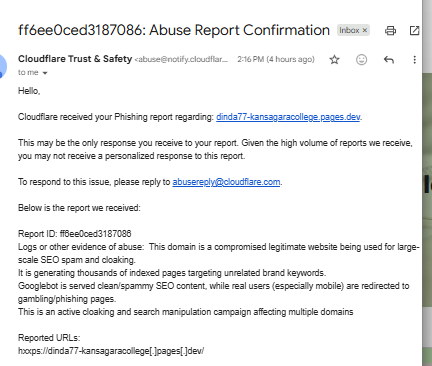Add an emoji reaction to the email
Screen dimensions: 432x366
coord(361,60)
